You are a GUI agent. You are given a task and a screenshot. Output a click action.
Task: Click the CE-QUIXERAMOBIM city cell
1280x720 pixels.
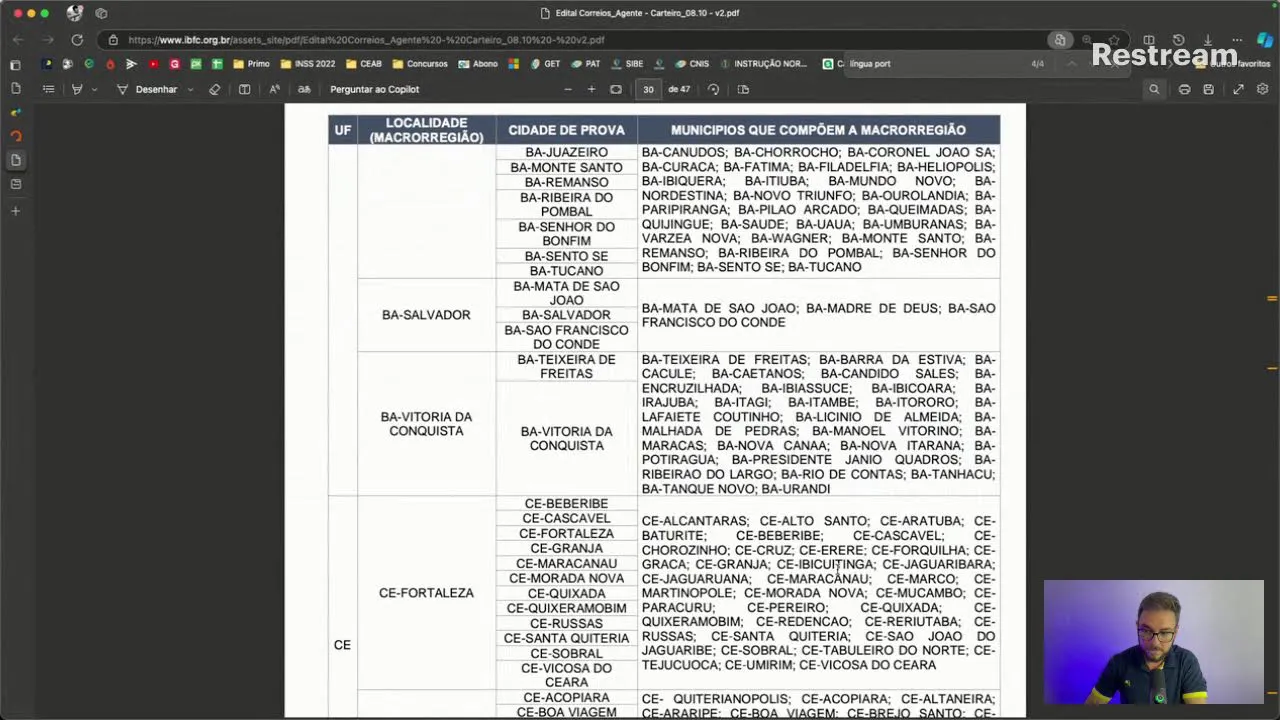click(566, 608)
